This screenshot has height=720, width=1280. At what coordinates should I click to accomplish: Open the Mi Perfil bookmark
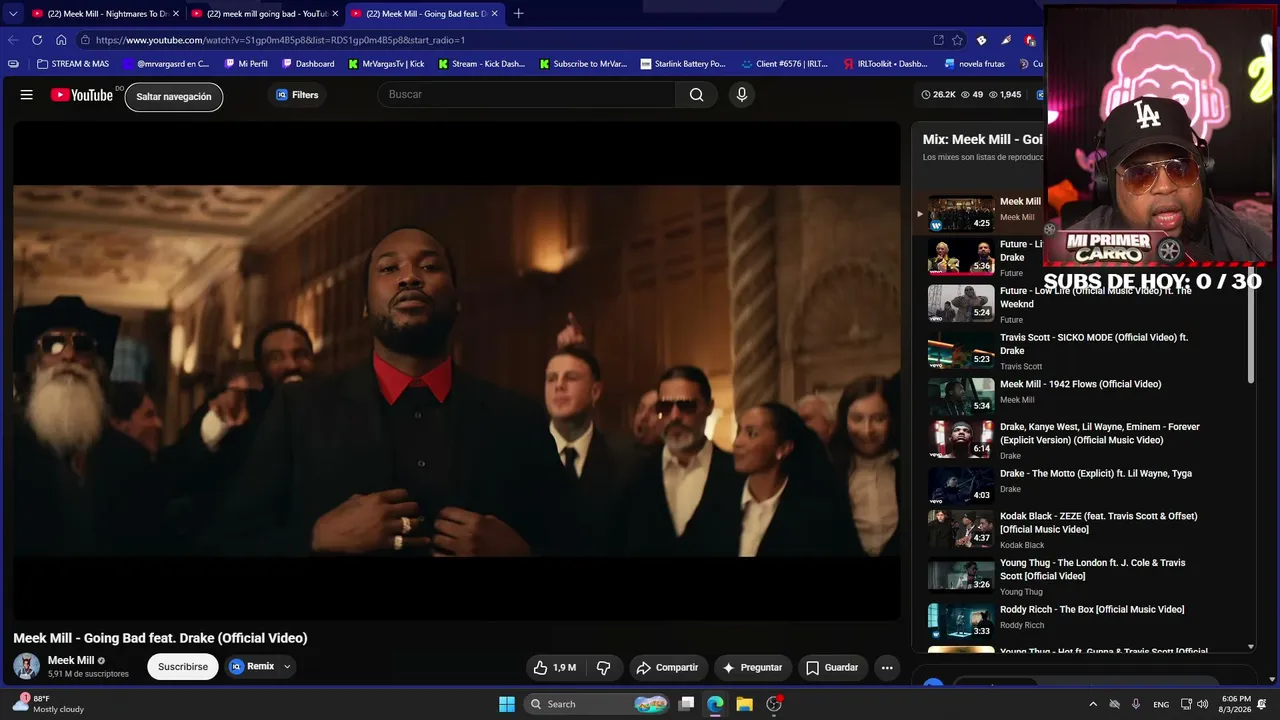(246, 64)
